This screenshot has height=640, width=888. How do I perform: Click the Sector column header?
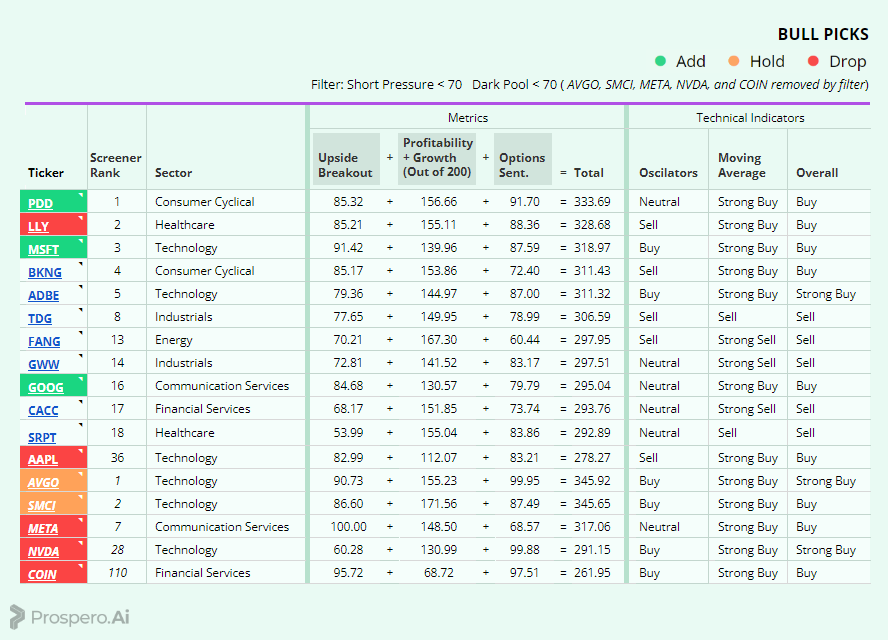coord(173,173)
